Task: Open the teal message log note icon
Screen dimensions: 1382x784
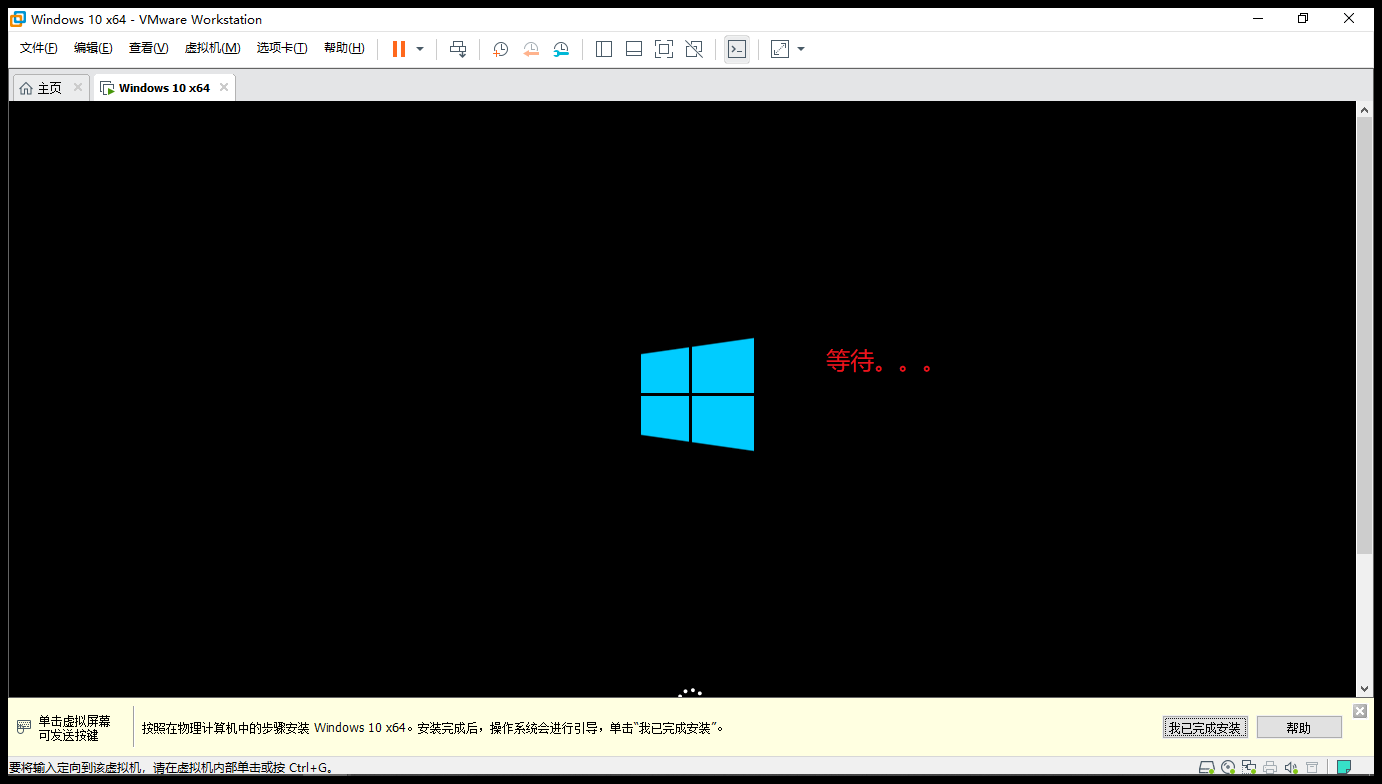Action: 1344,767
